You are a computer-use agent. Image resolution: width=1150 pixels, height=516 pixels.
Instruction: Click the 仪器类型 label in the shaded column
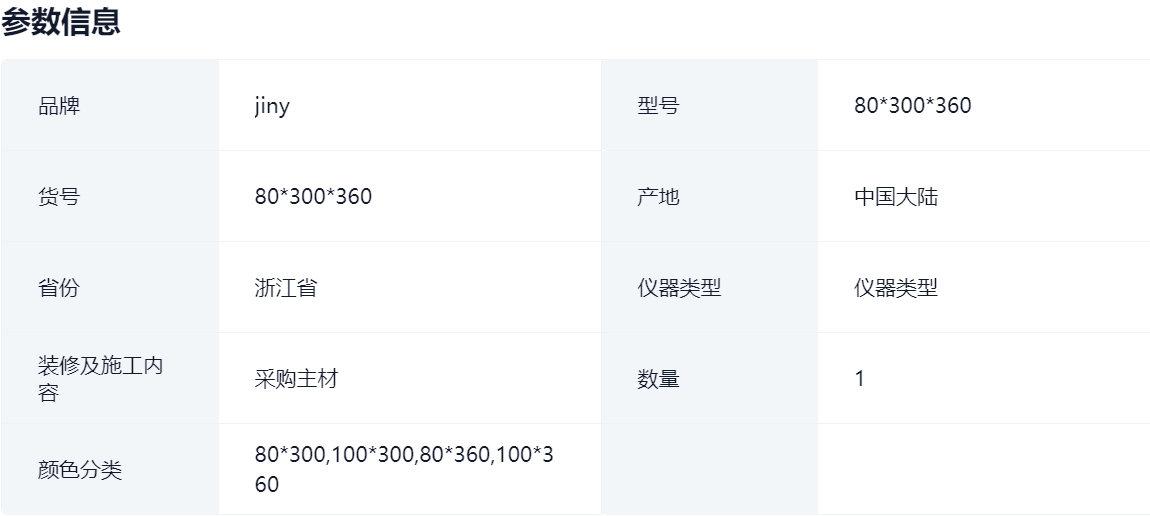679,288
